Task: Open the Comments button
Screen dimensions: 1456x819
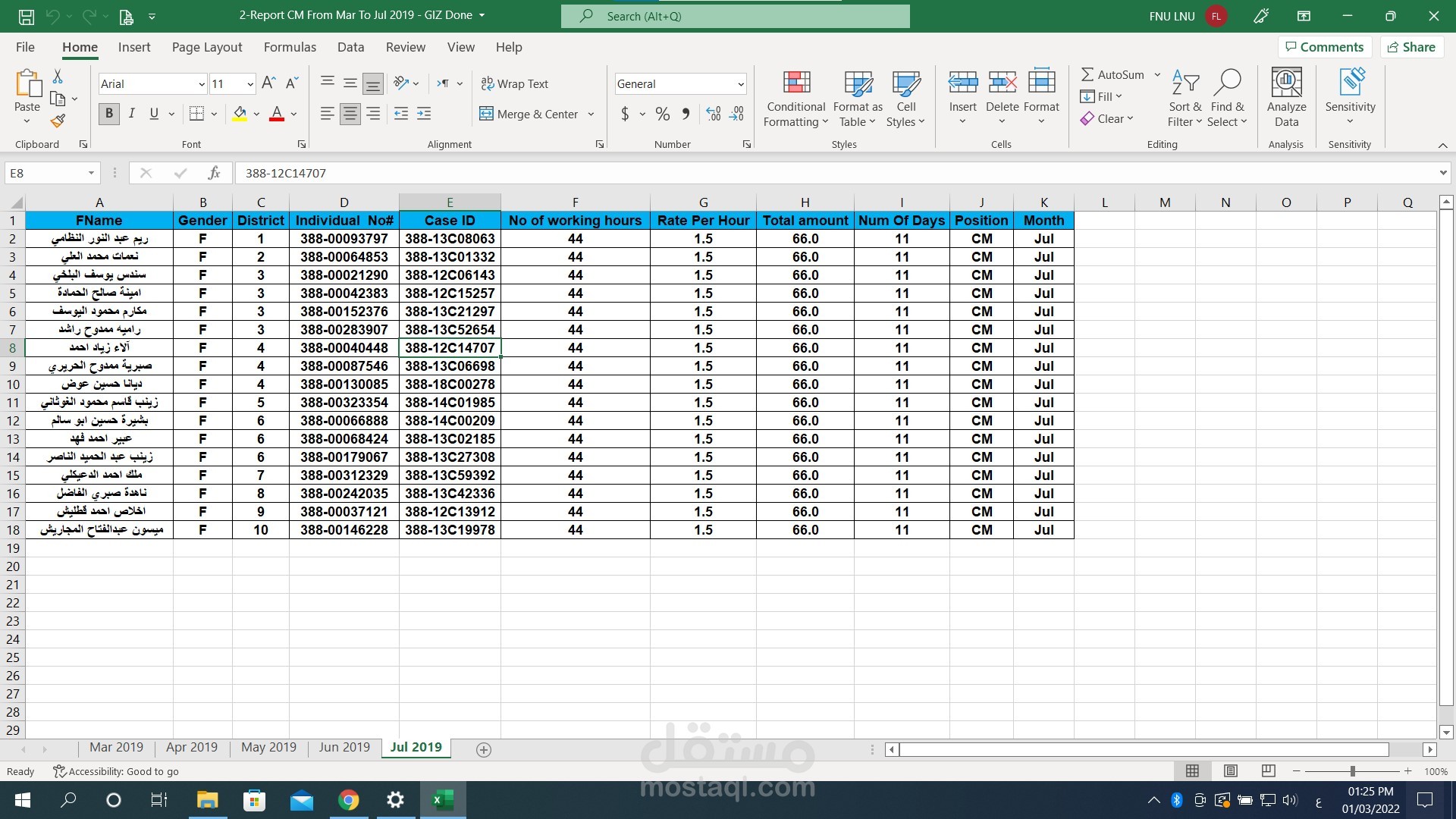Action: tap(1324, 47)
